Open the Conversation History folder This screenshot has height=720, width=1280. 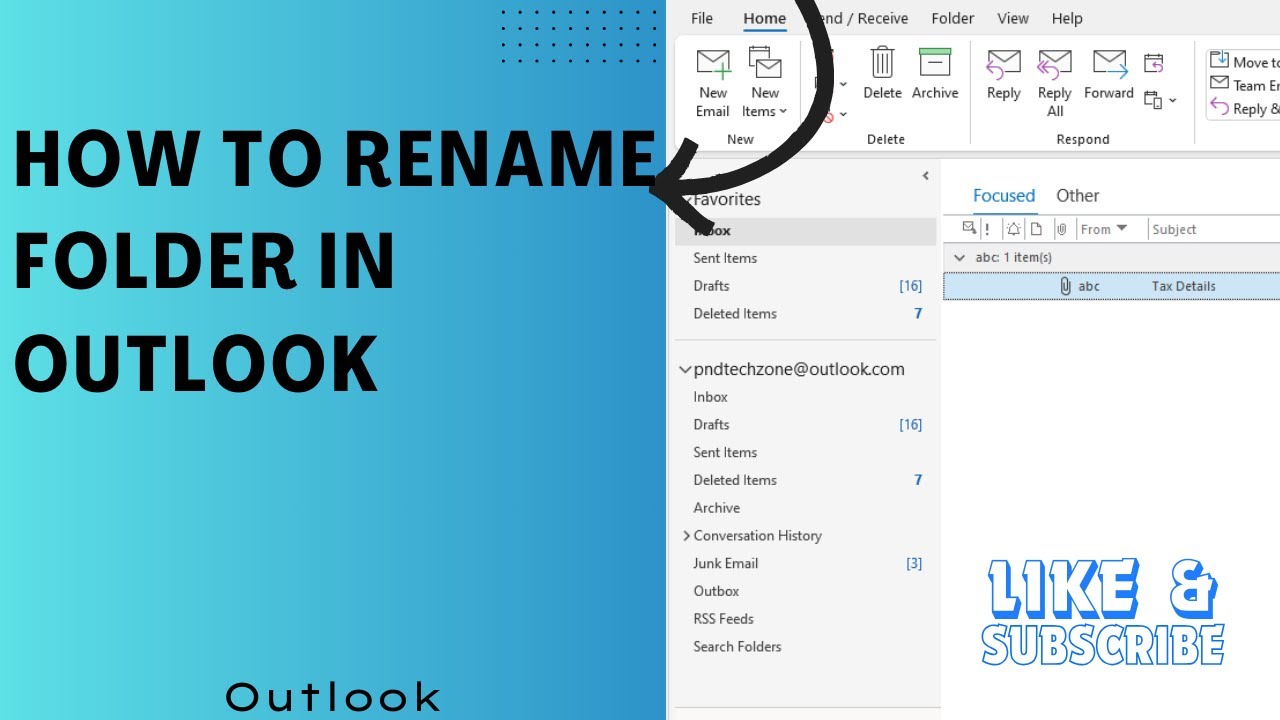point(758,536)
